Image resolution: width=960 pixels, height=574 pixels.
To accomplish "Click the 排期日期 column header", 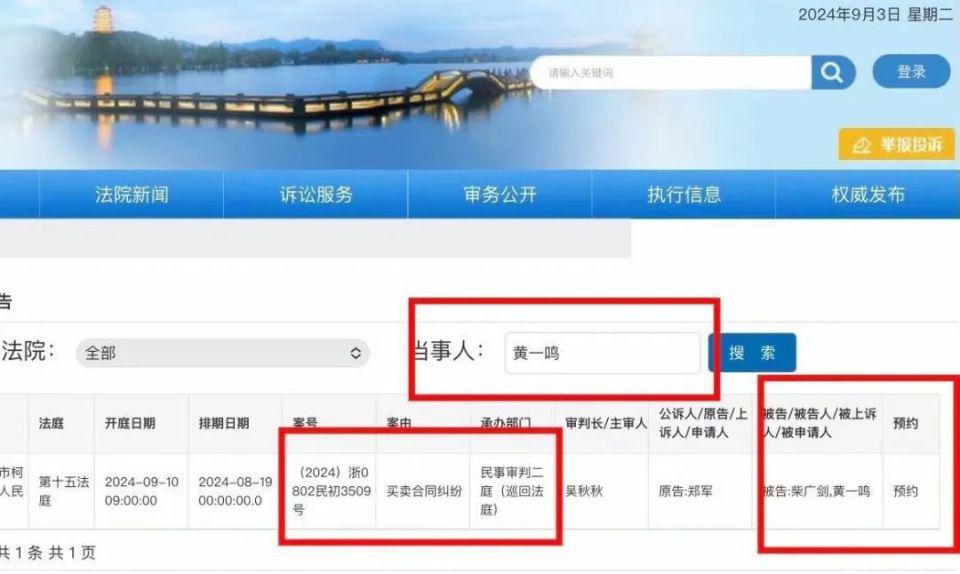I will [x=224, y=423].
